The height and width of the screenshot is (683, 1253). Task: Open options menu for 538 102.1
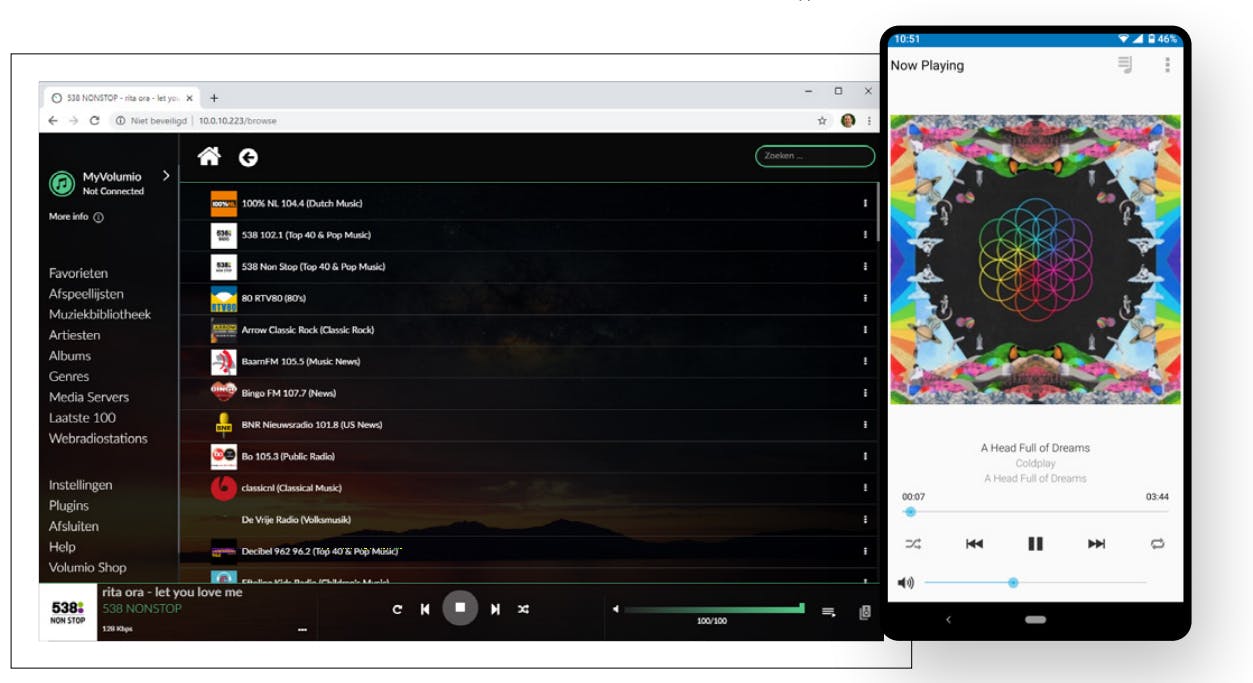[x=865, y=235]
